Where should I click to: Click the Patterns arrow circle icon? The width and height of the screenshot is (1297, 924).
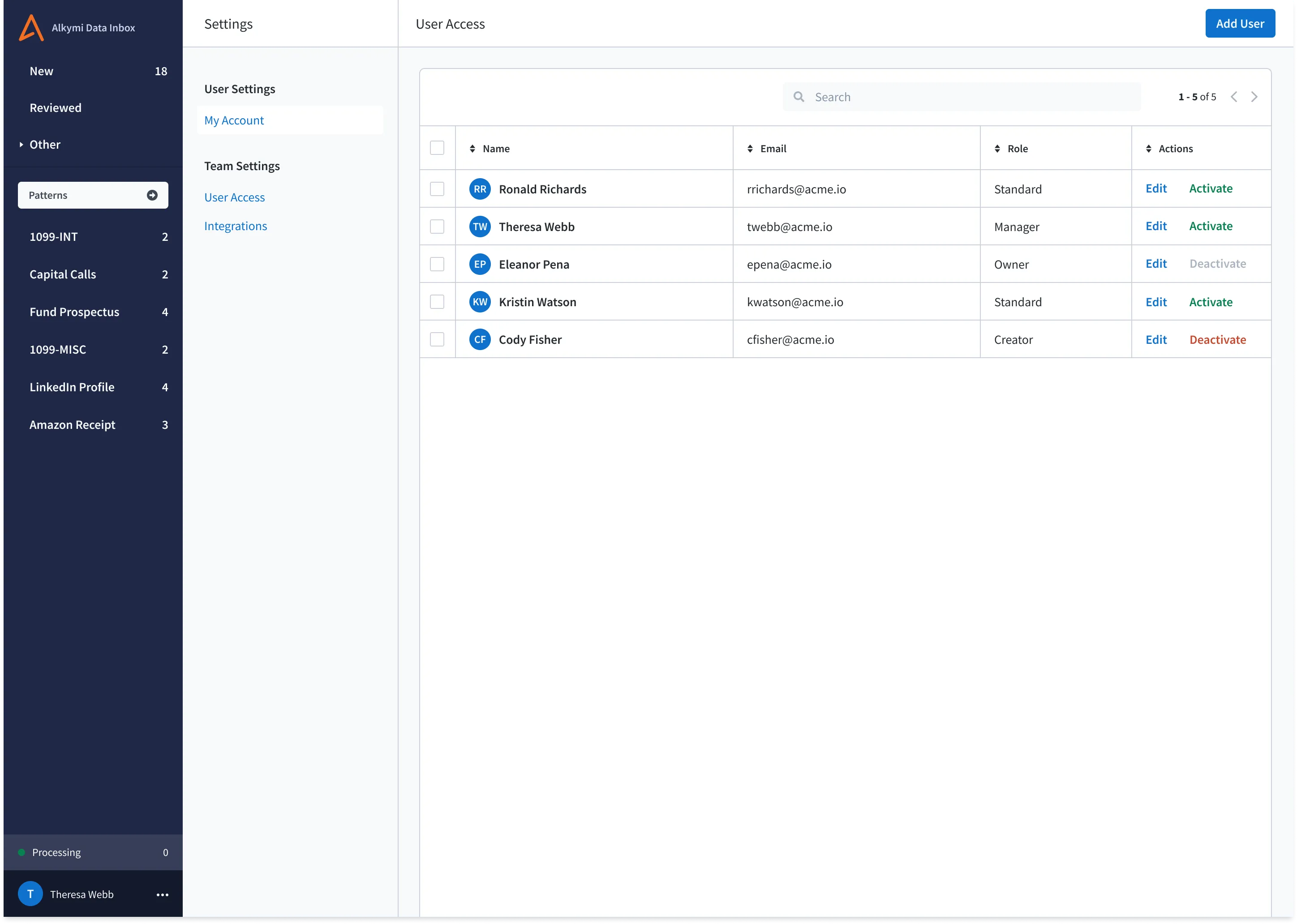coord(152,195)
